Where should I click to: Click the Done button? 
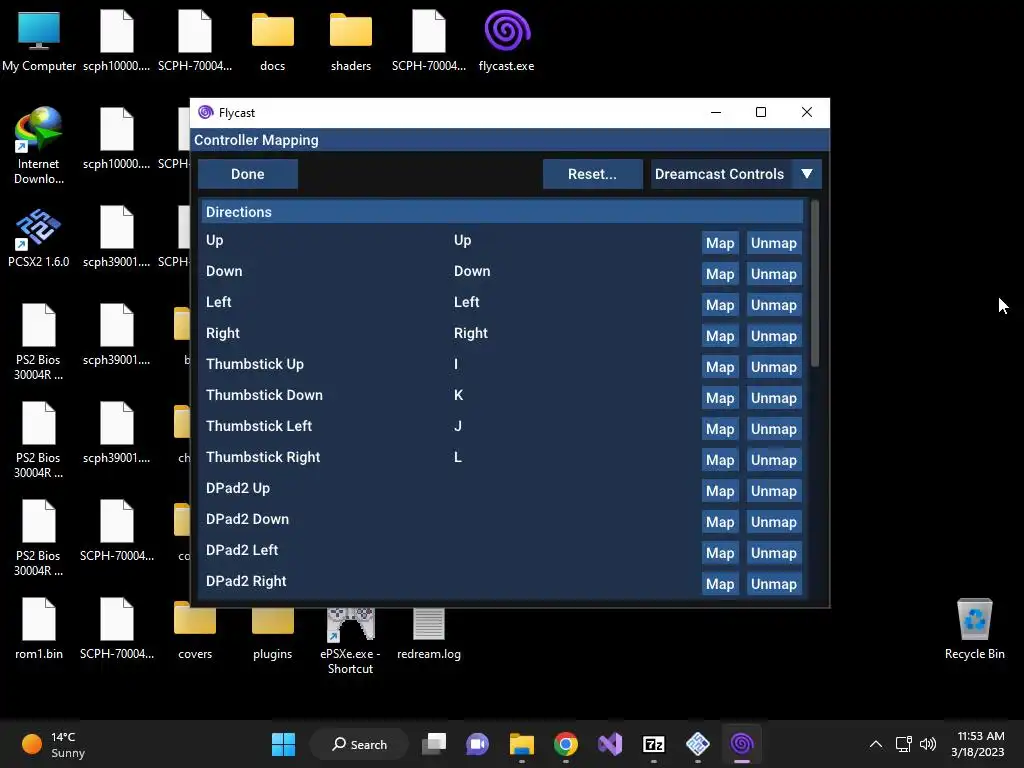[x=248, y=174]
